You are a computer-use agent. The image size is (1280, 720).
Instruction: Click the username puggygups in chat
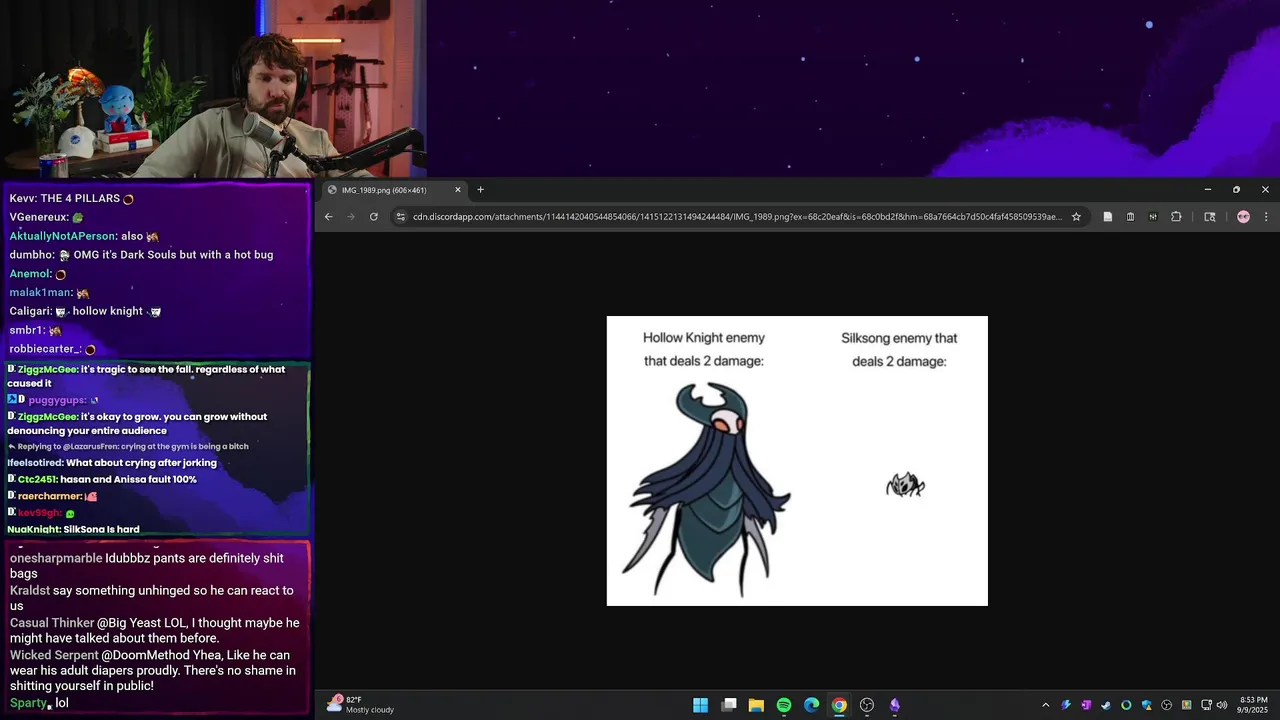click(57, 400)
